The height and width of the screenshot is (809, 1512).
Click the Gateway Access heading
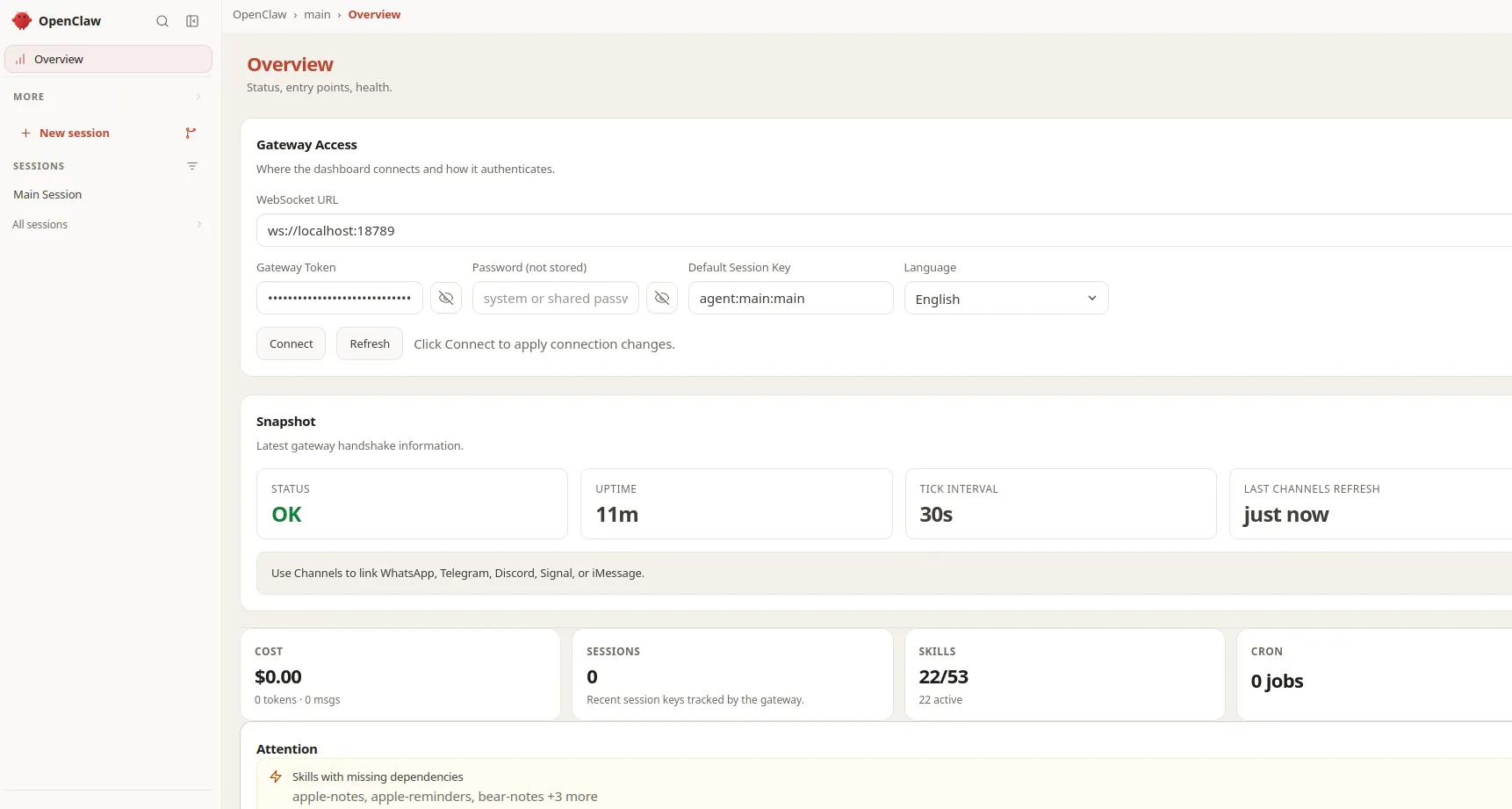click(306, 145)
